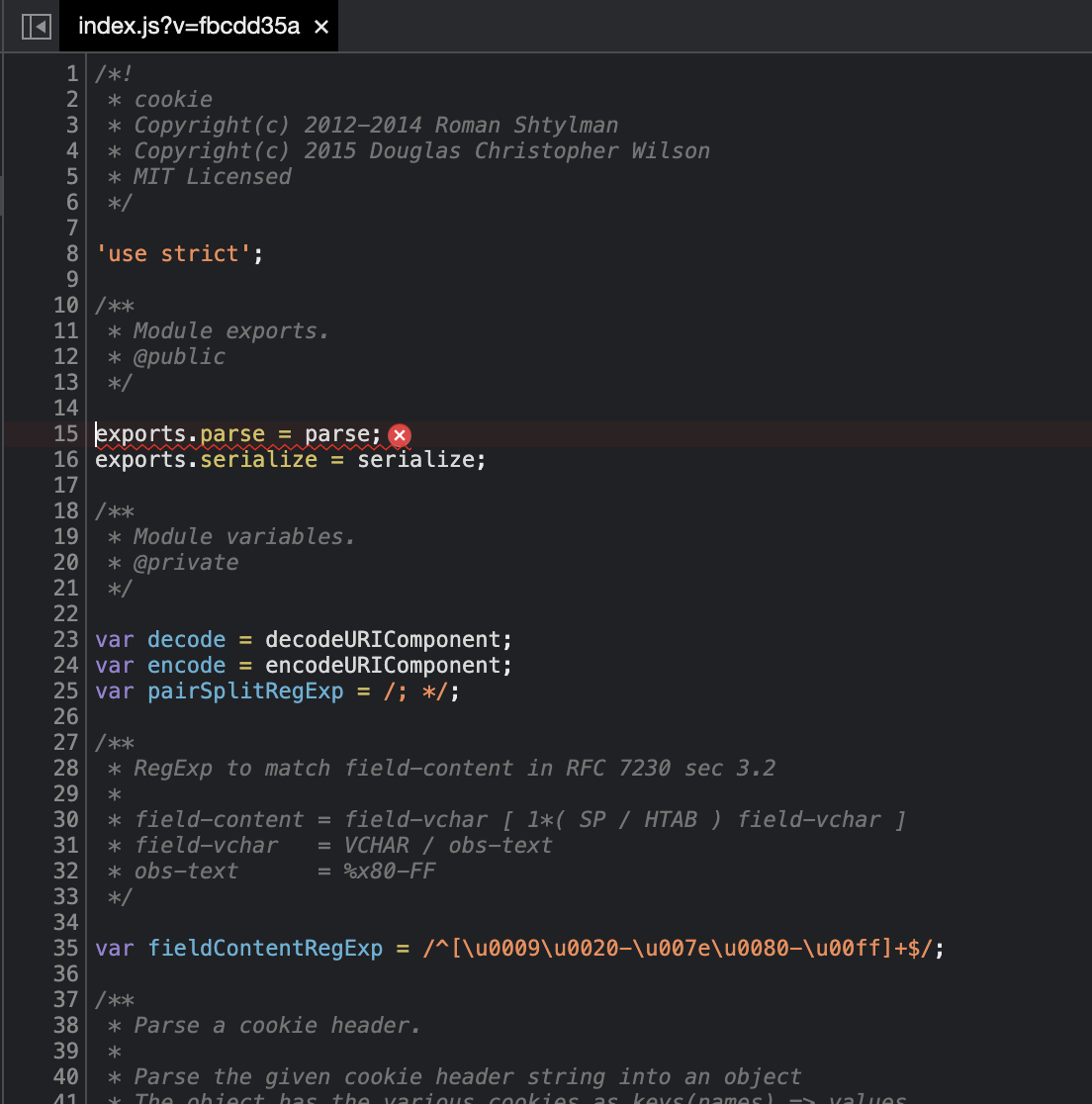
Task: Click the pairSplitRegExp variable name
Action: pyautogui.click(x=245, y=690)
